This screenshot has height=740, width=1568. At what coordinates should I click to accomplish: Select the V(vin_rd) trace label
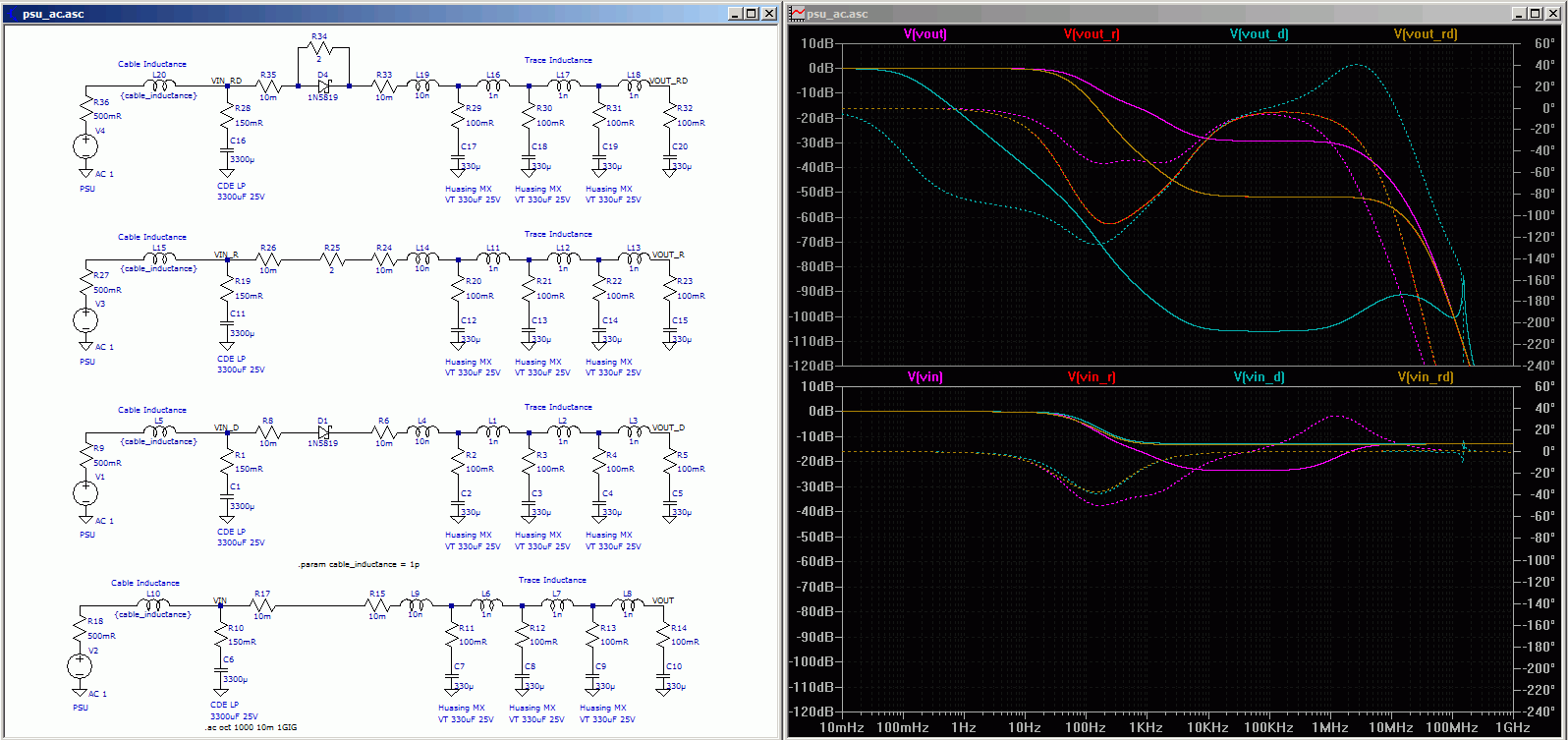point(1426,377)
